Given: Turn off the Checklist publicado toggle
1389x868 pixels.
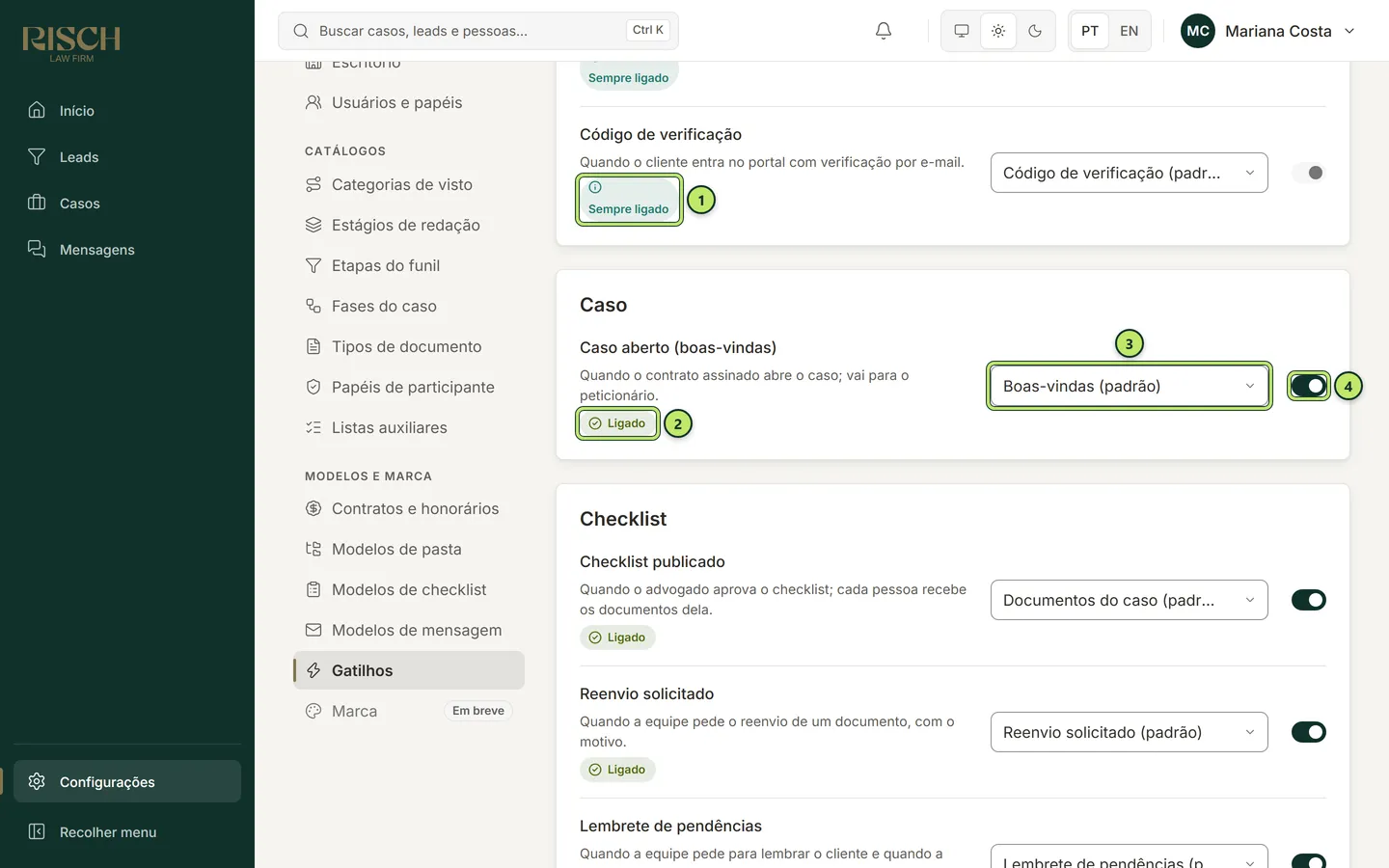Looking at the screenshot, I should tap(1309, 600).
